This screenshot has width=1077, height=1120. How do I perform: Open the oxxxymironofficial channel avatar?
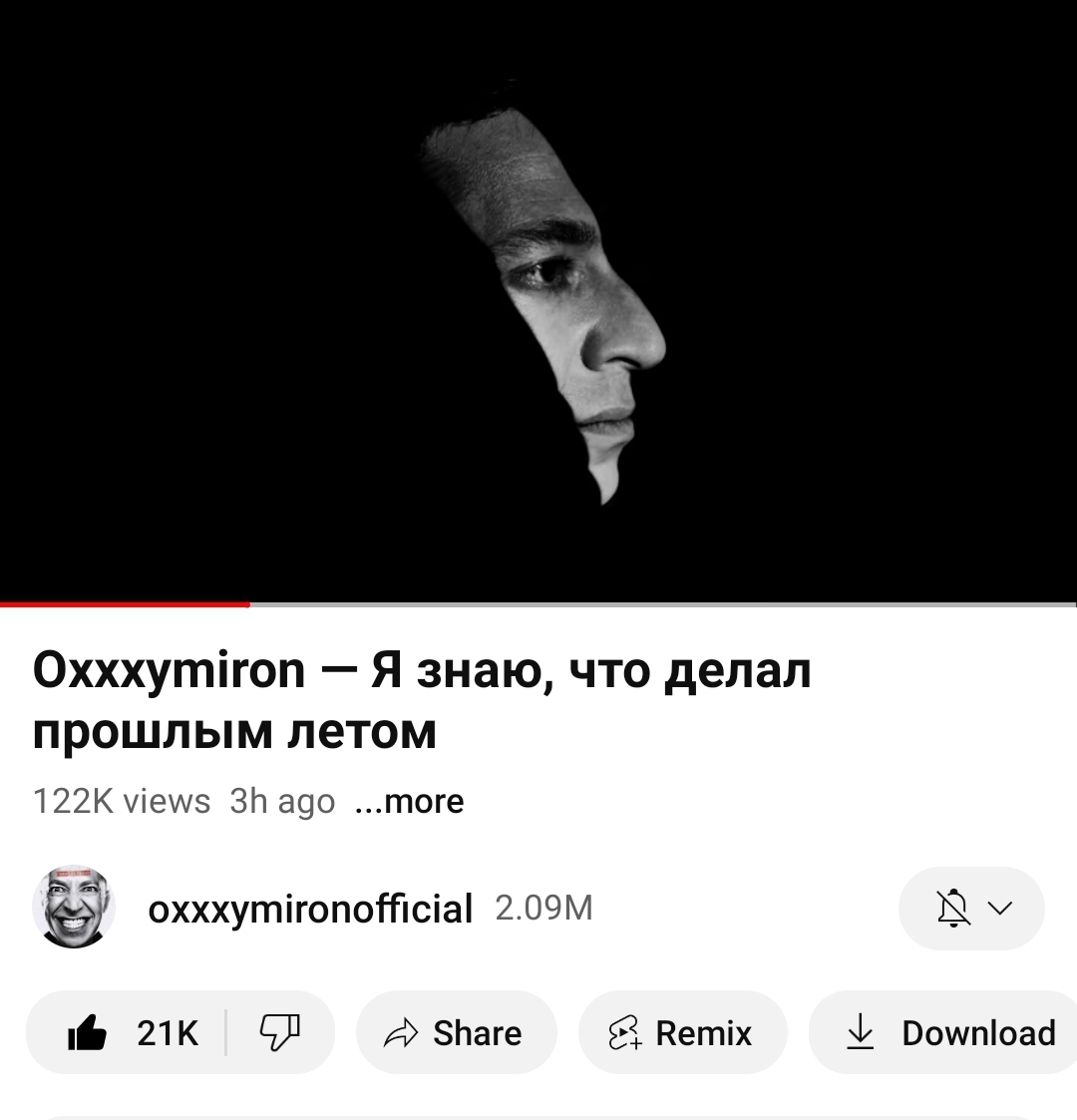pos(74,908)
